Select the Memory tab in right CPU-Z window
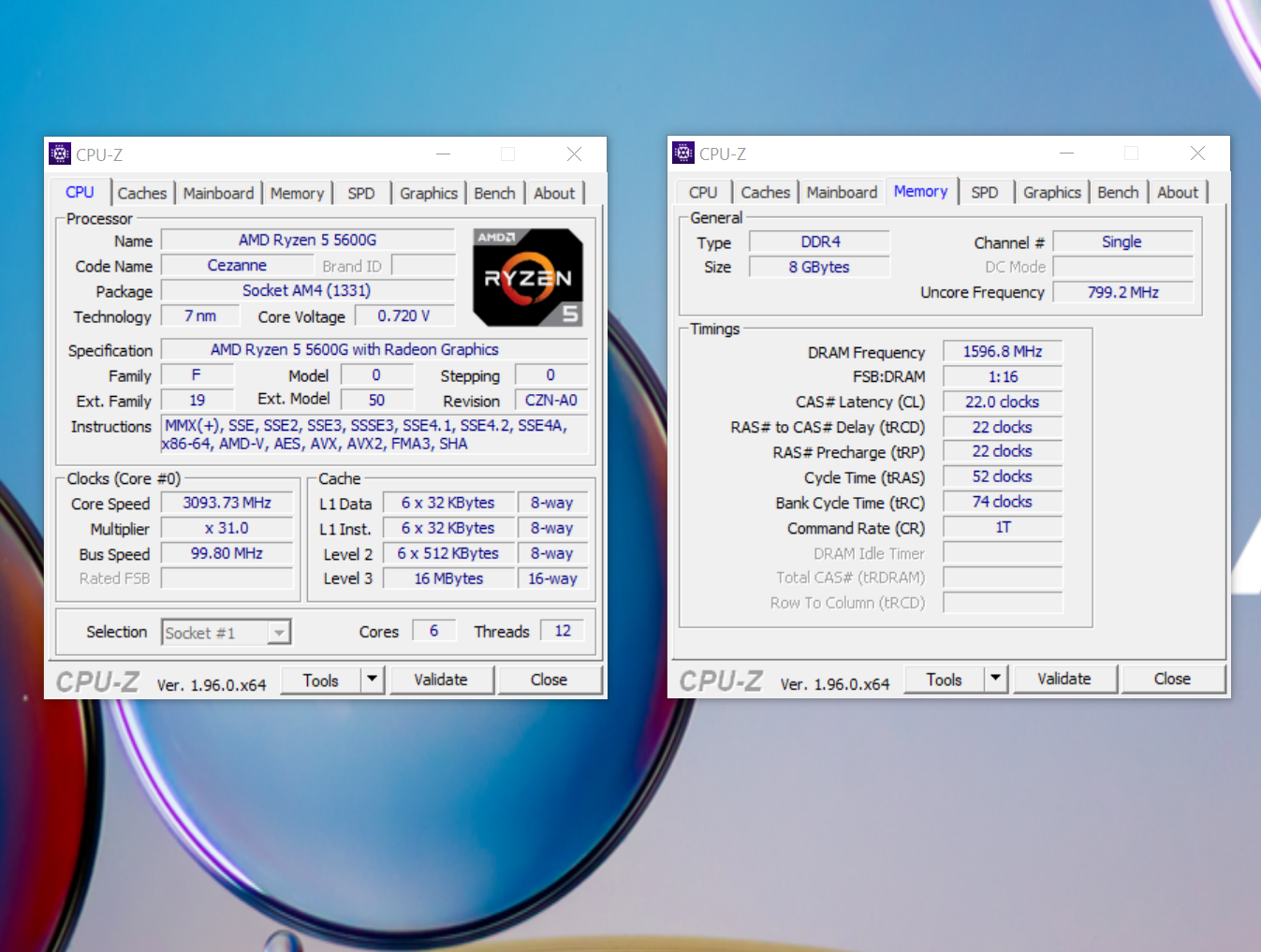 (920, 190)
